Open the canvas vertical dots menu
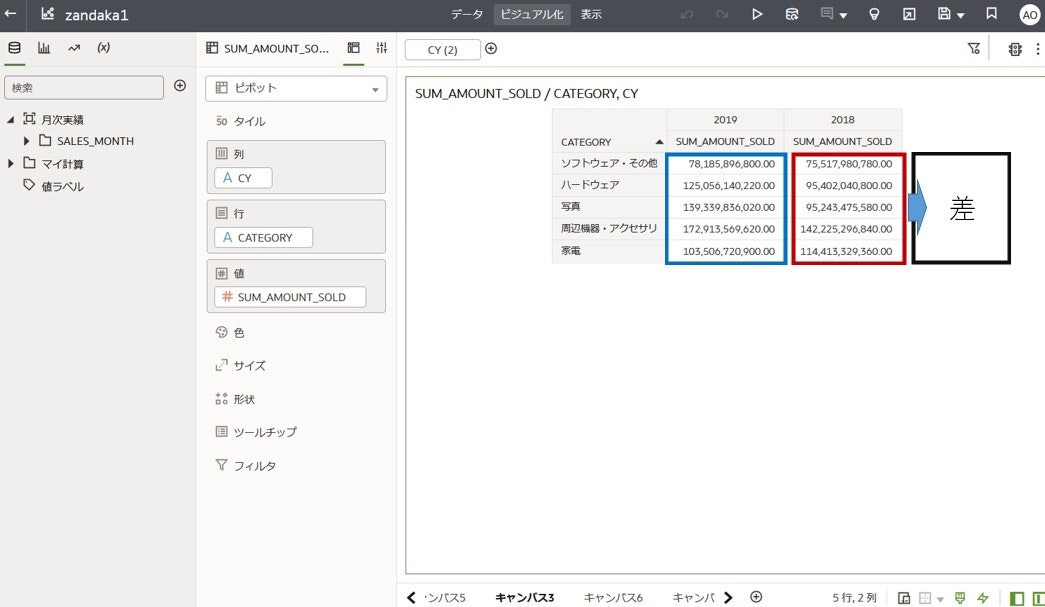This screenshot has height=607, width=1045. point(1038,49)
